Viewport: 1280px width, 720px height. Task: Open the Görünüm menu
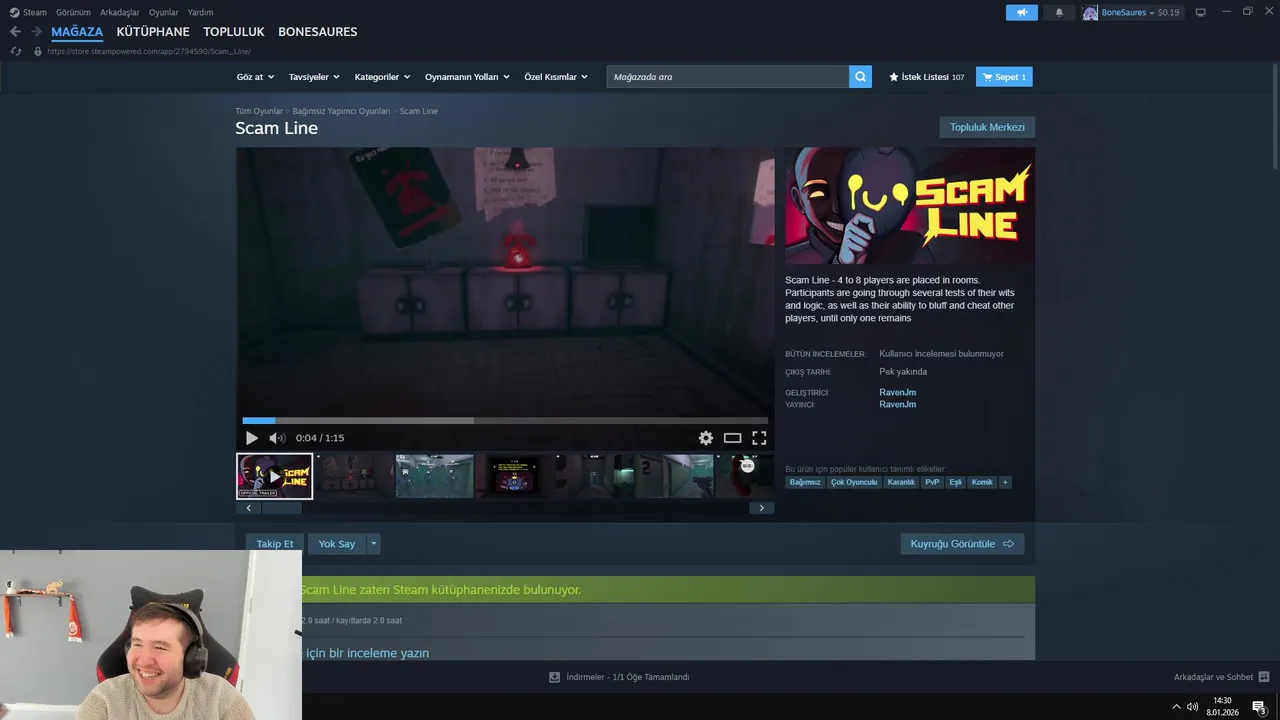(x=73, y=12)
